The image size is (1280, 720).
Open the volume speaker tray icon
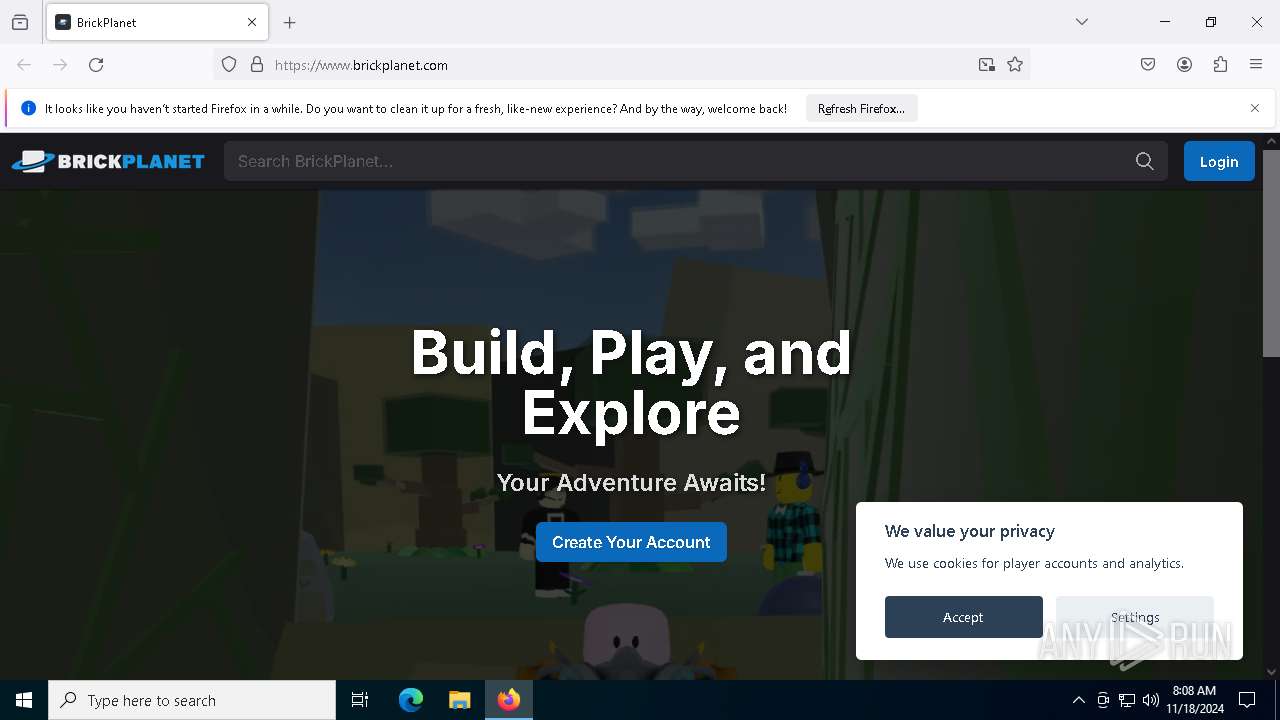click(x=1151, y=700)
